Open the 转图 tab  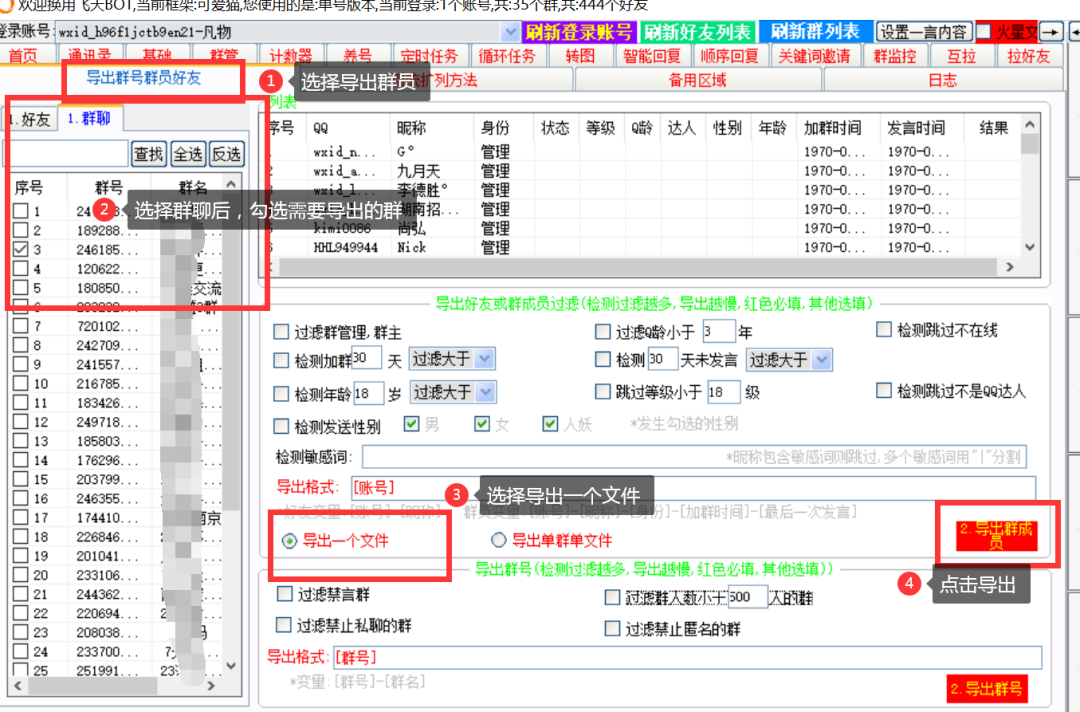pyautogui.click(x=580, y=56)
